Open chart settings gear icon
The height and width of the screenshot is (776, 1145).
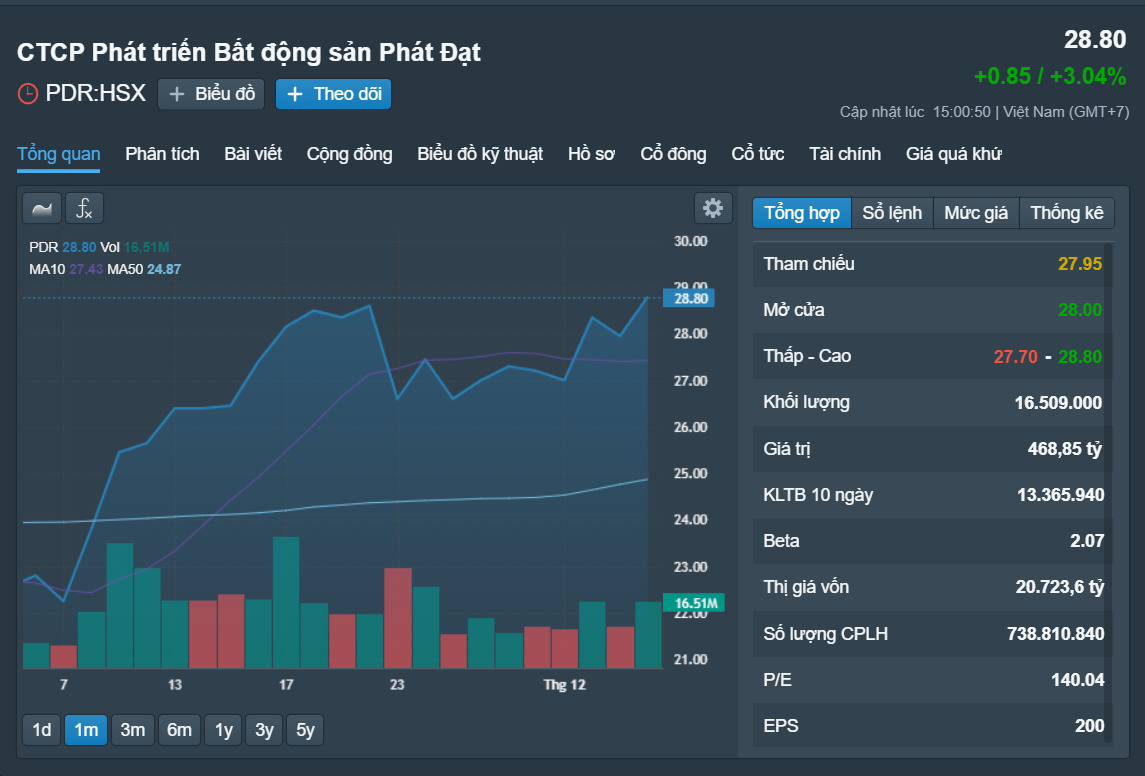tap(713, 208)
